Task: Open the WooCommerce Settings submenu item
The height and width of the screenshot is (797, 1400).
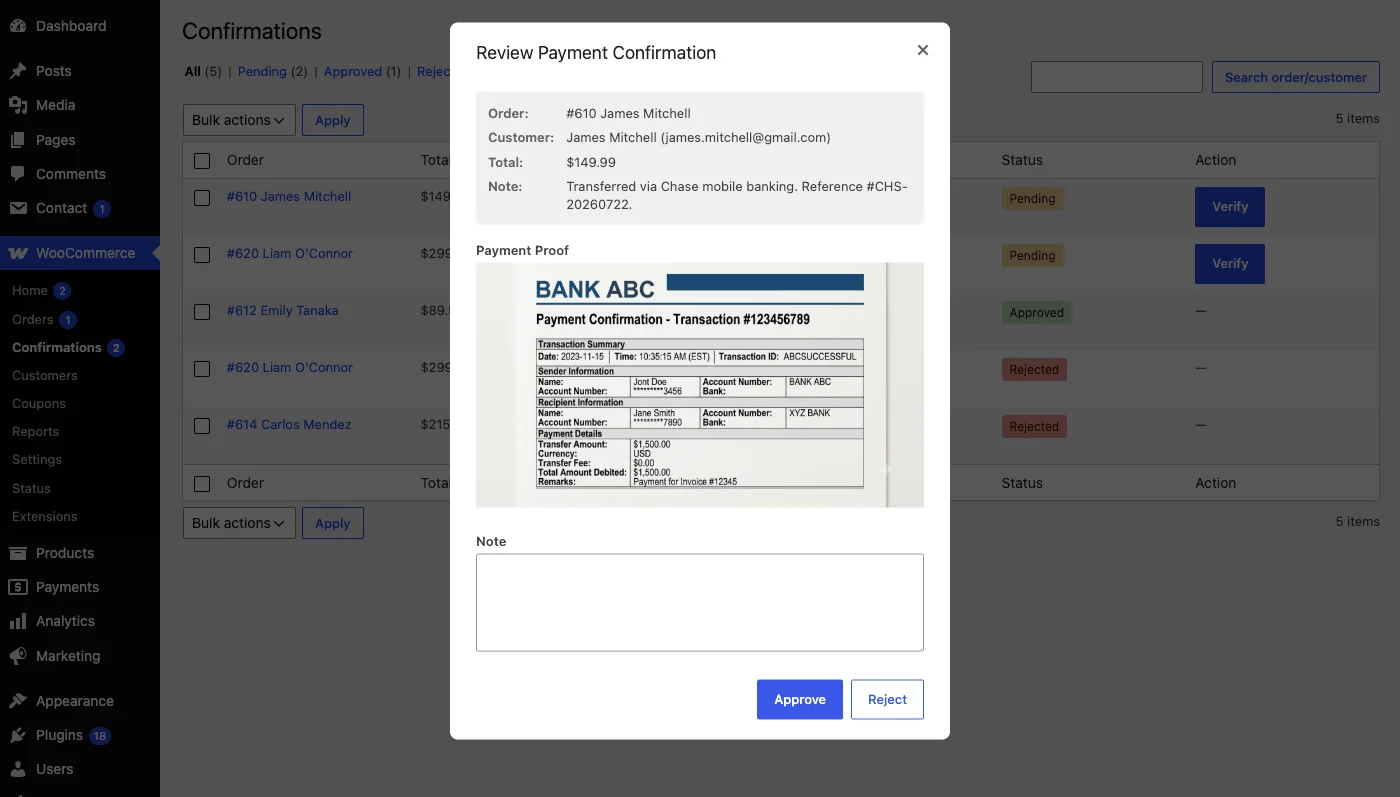Action: point(37,460)
